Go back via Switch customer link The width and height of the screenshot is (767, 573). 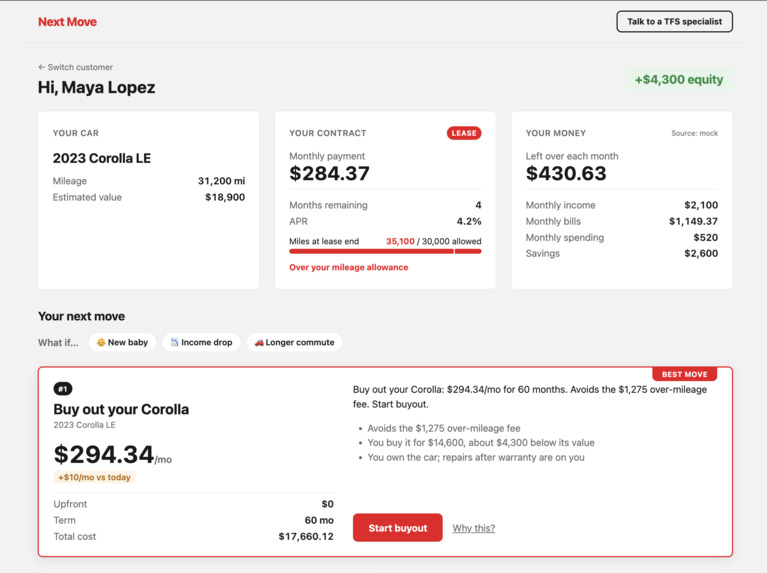pyautogui.click(x=75, y=67)
